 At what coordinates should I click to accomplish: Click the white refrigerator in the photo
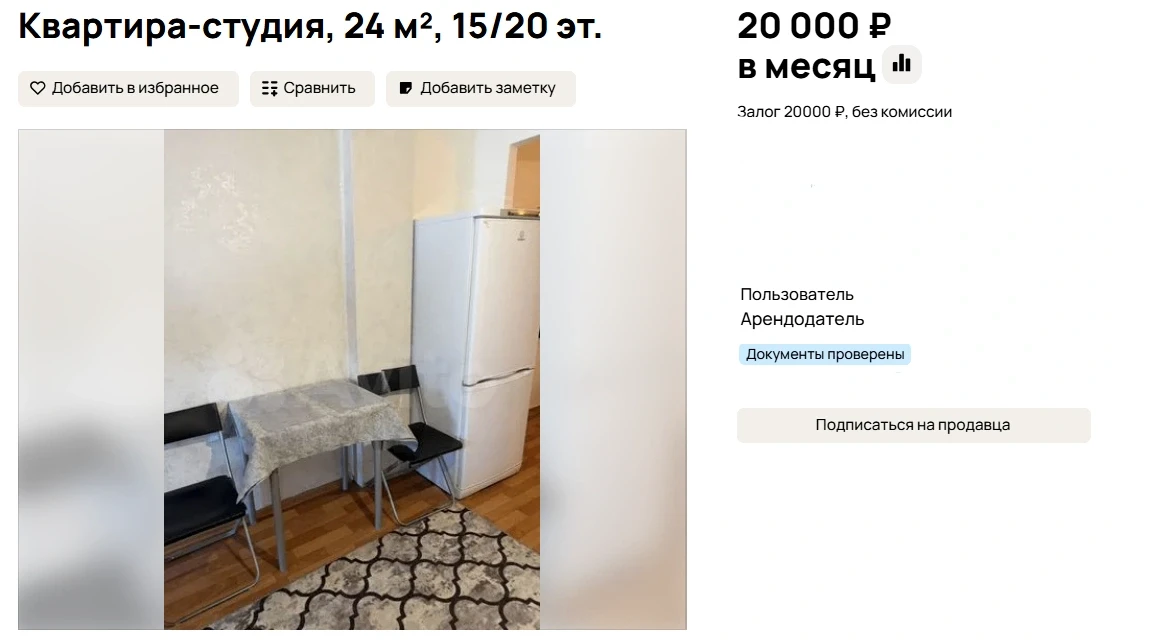tap(477, 354)
